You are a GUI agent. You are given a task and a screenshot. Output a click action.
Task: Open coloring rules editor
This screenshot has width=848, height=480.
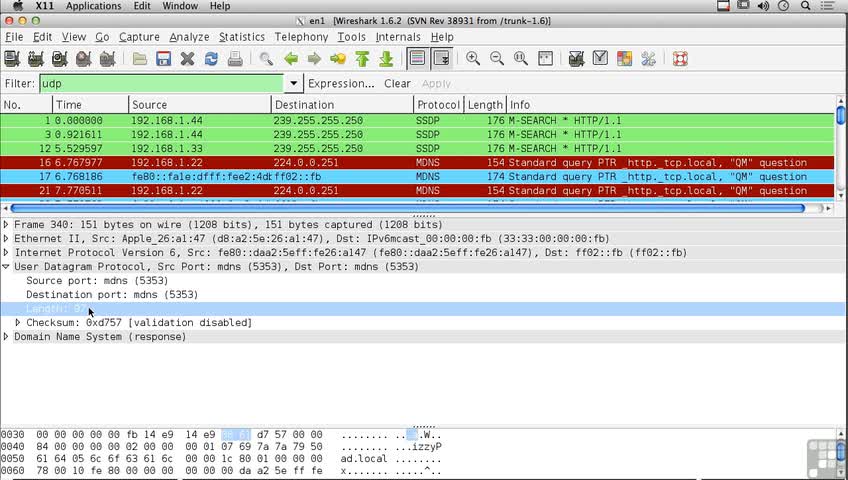pos(624,58)
